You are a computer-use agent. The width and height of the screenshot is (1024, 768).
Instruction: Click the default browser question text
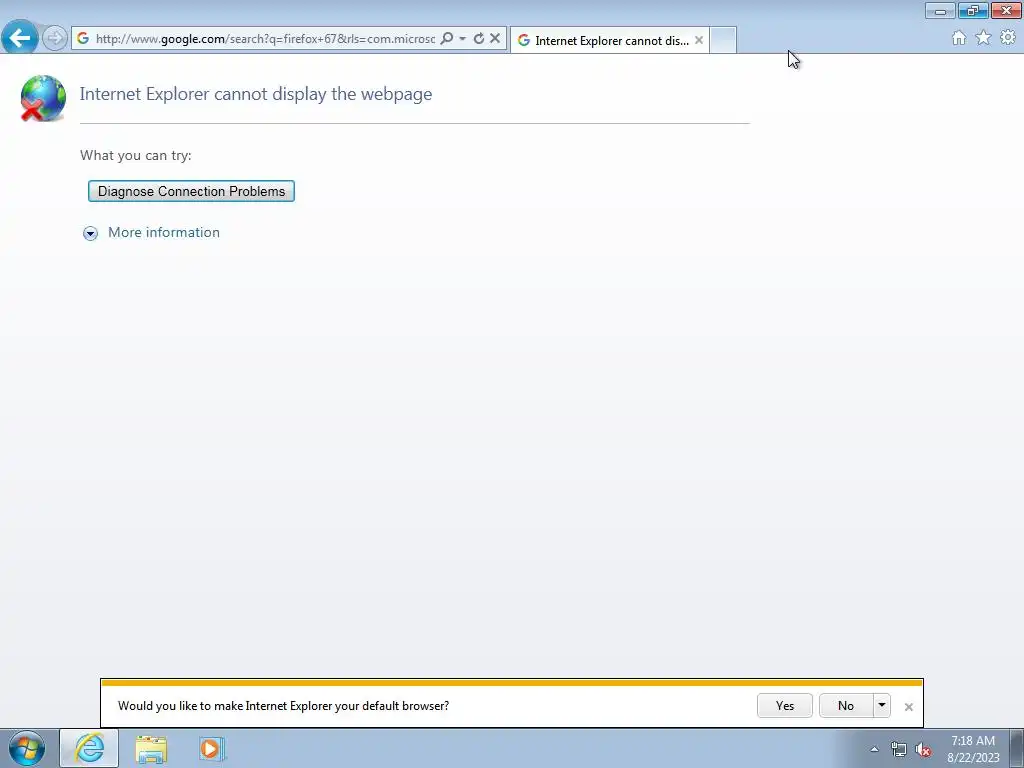click(283, 706)
